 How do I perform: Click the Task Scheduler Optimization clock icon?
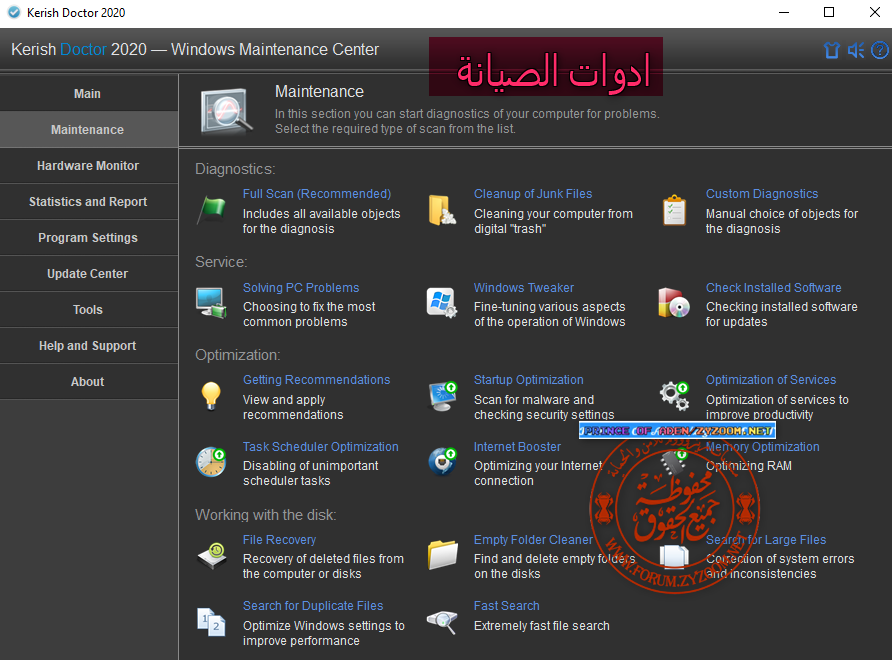(x=211, y=462)
